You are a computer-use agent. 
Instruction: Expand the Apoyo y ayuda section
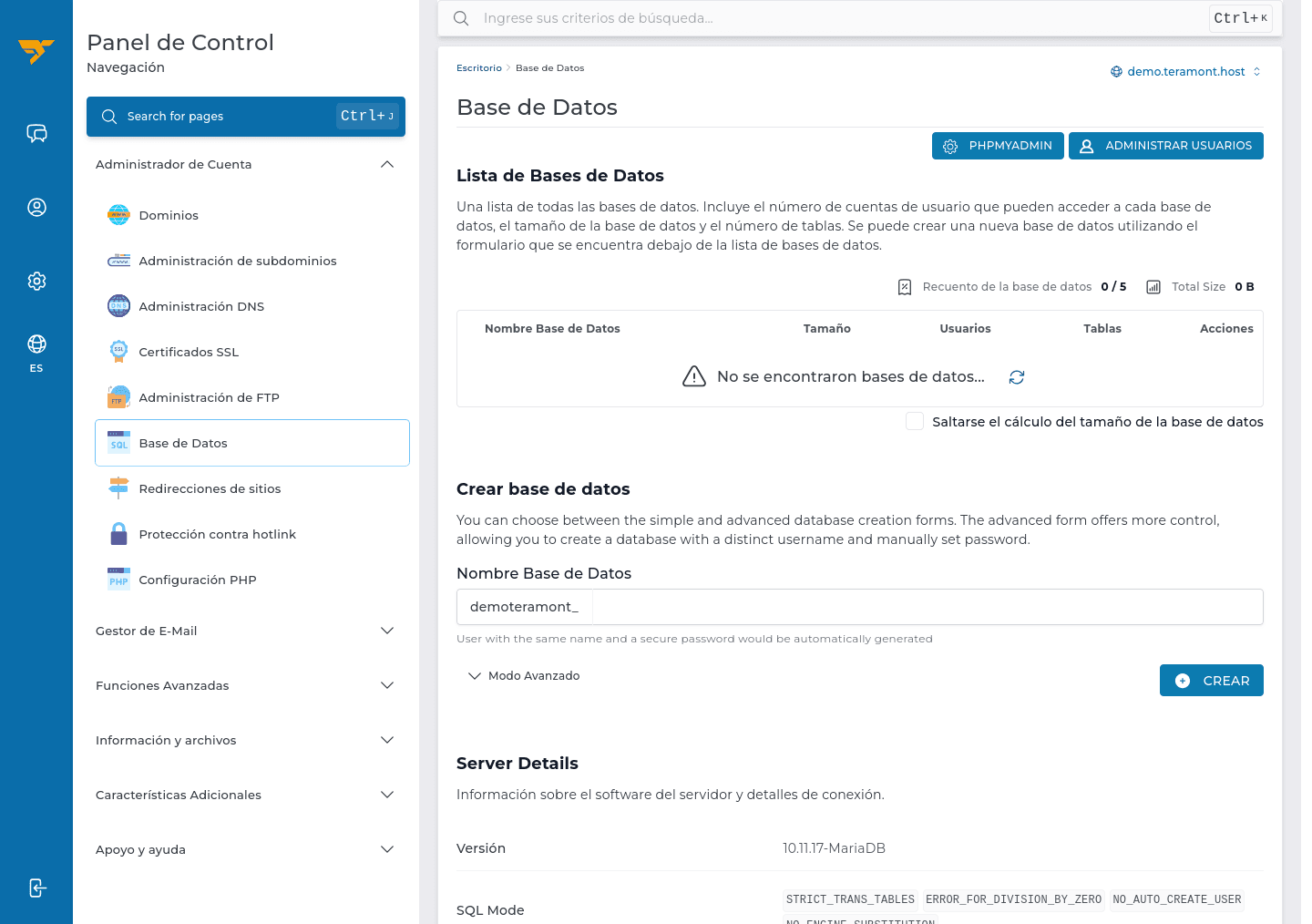pos(246,849)
